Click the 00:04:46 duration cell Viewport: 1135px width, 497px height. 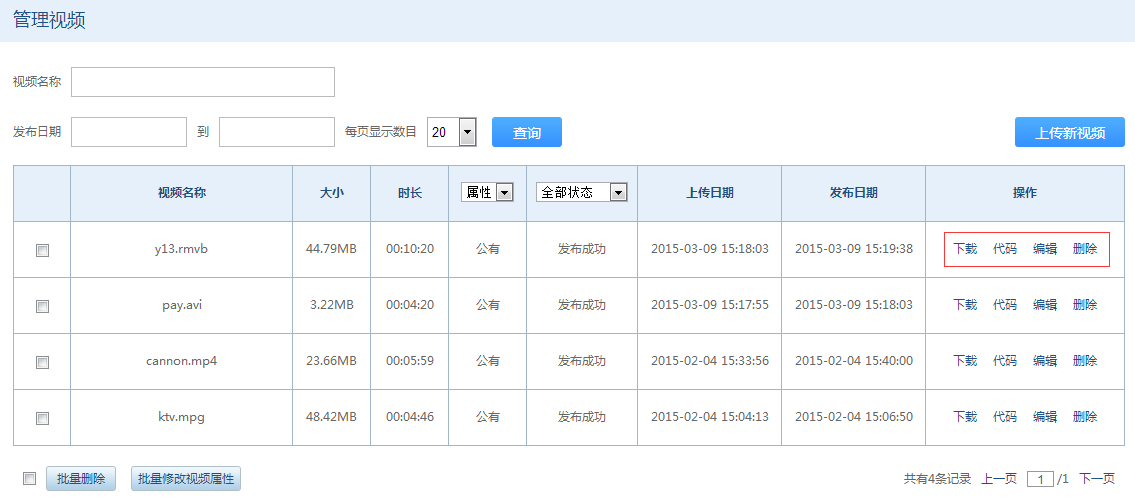point(410,417)
